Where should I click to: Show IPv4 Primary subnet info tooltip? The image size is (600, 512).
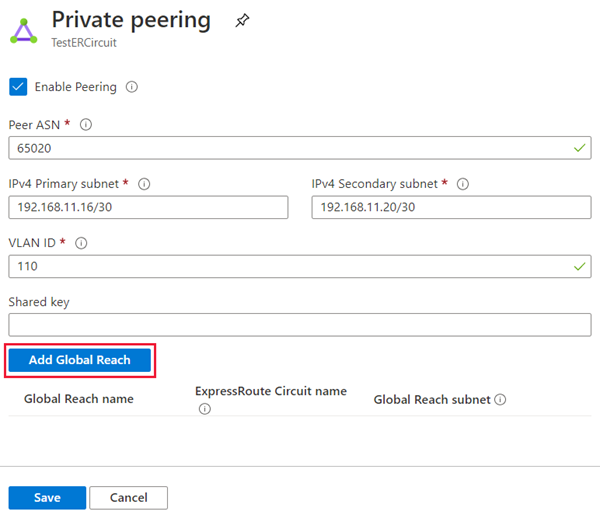pyautogui.click(x=144, y=184)
